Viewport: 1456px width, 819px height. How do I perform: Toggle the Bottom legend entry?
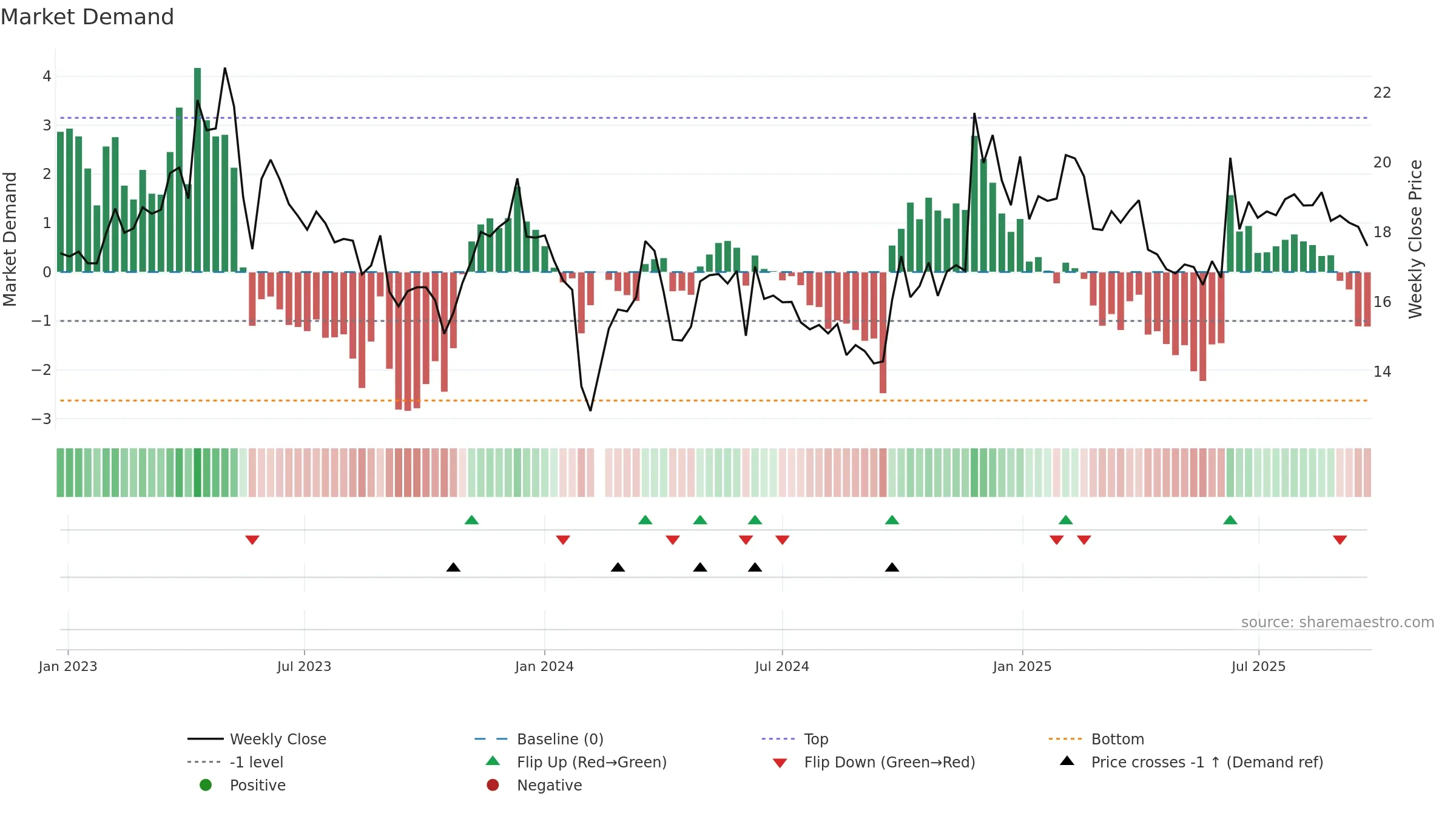tap(1096, 739)
